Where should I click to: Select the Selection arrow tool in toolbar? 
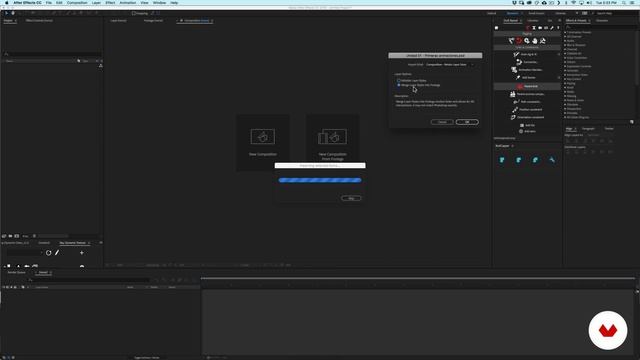(x=7, y=13)
